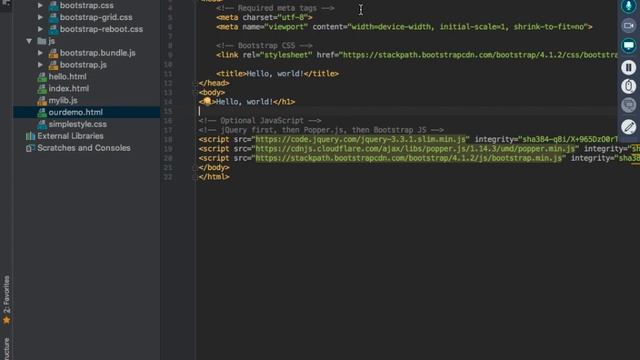The height and width of the screenshot is (360, 640).
Task: Click the Bootstrap CSS comment
Action: [264, 46]
